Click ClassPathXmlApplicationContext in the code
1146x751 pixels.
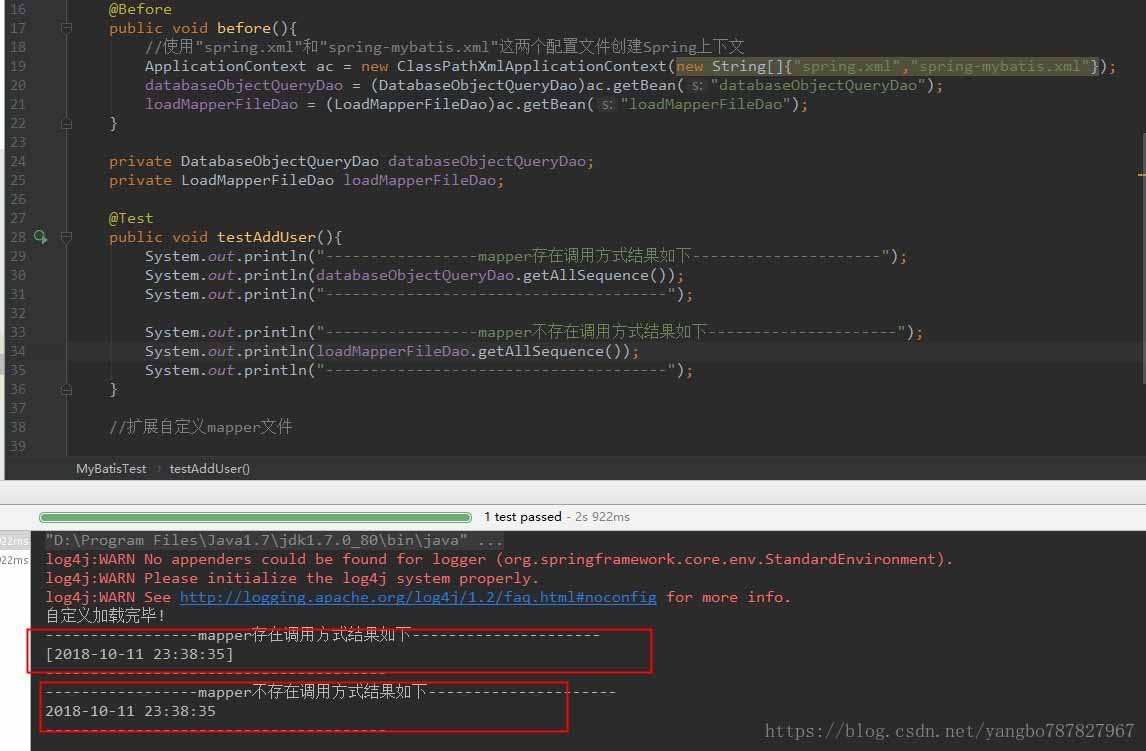[531, 66]
